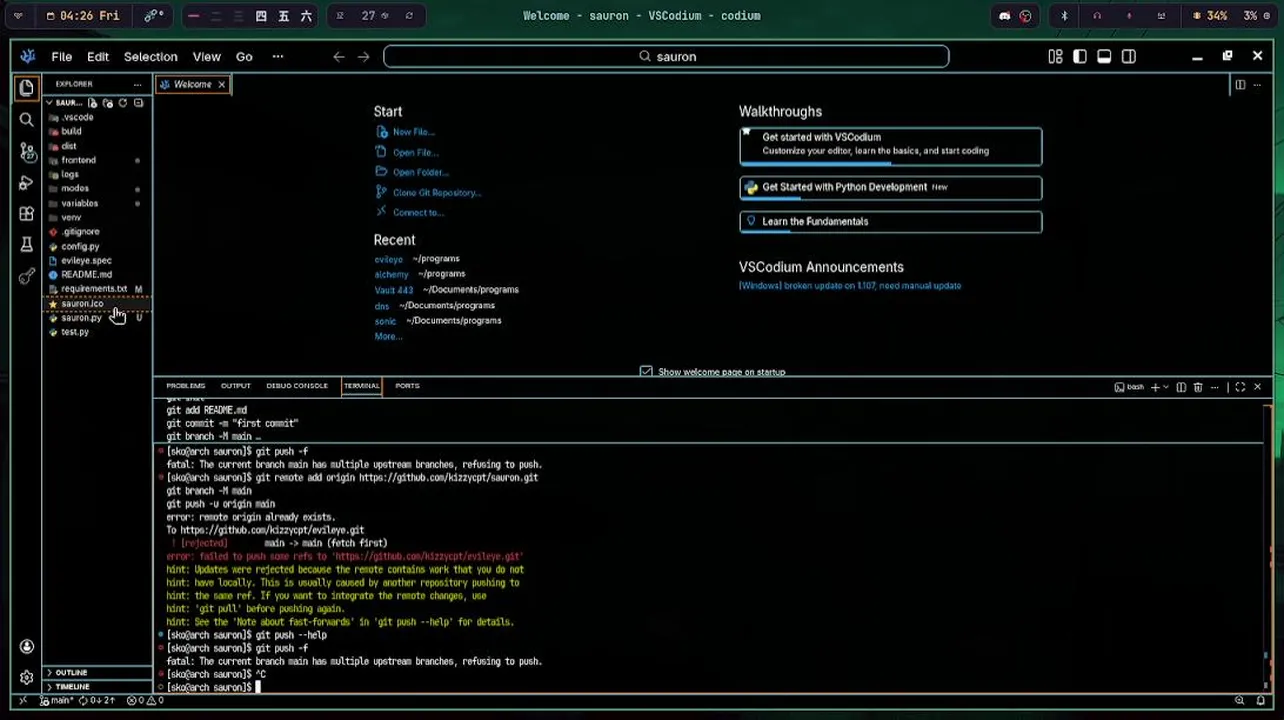Open editor more actions ellipsis
The image size is (1284, 720).
tap(1257, 85)
